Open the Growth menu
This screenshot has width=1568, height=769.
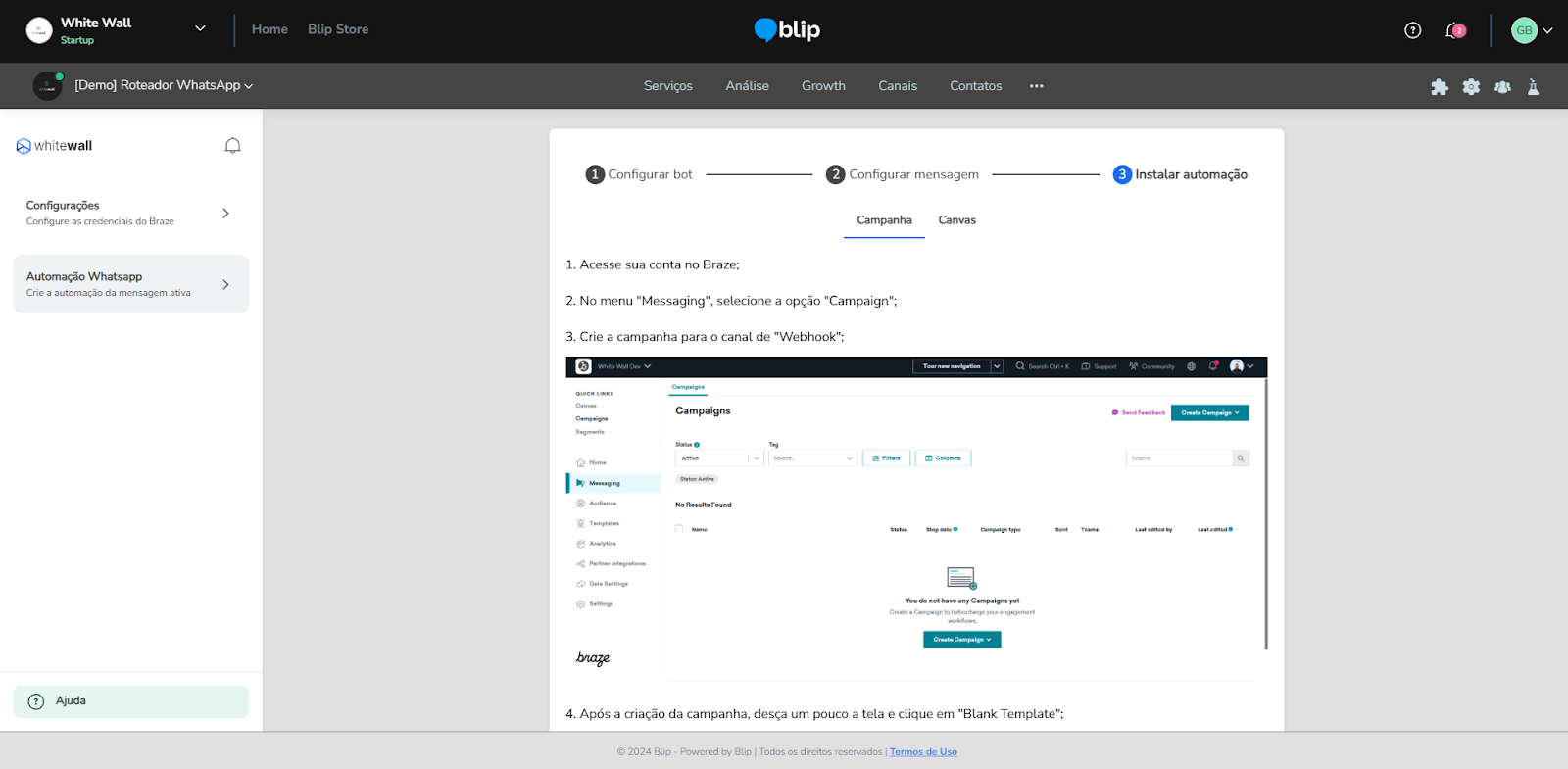click(823, 86)
